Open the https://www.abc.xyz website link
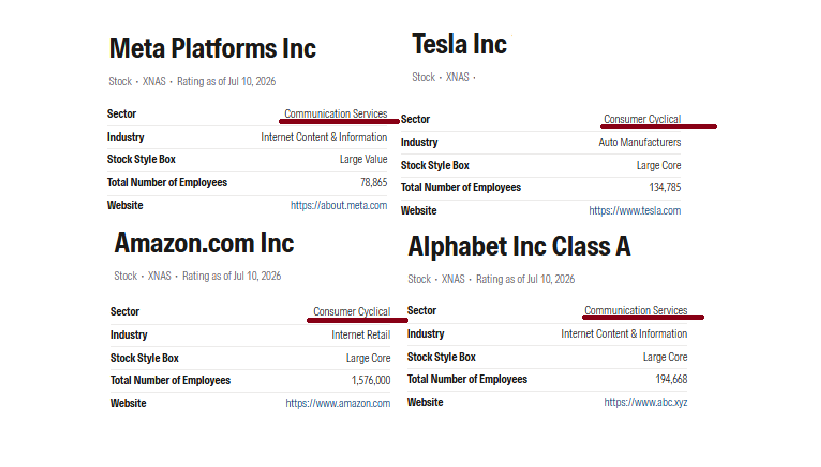 point(646,402)
